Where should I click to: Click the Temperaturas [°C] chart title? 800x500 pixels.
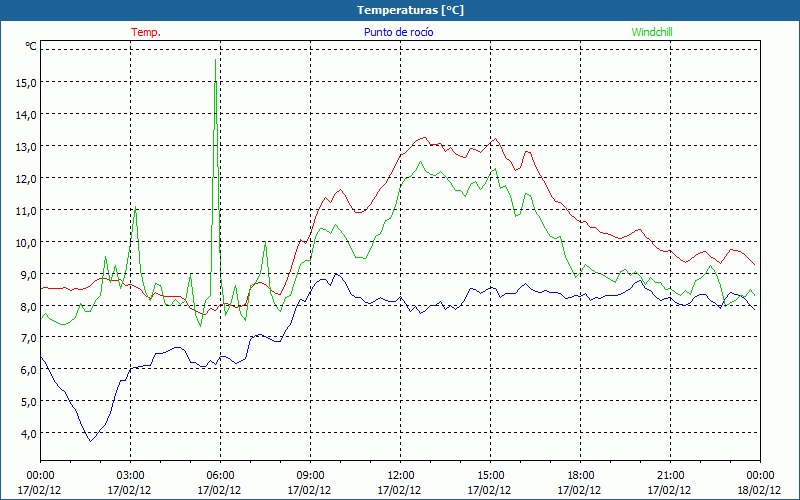[x=410, y=10]
